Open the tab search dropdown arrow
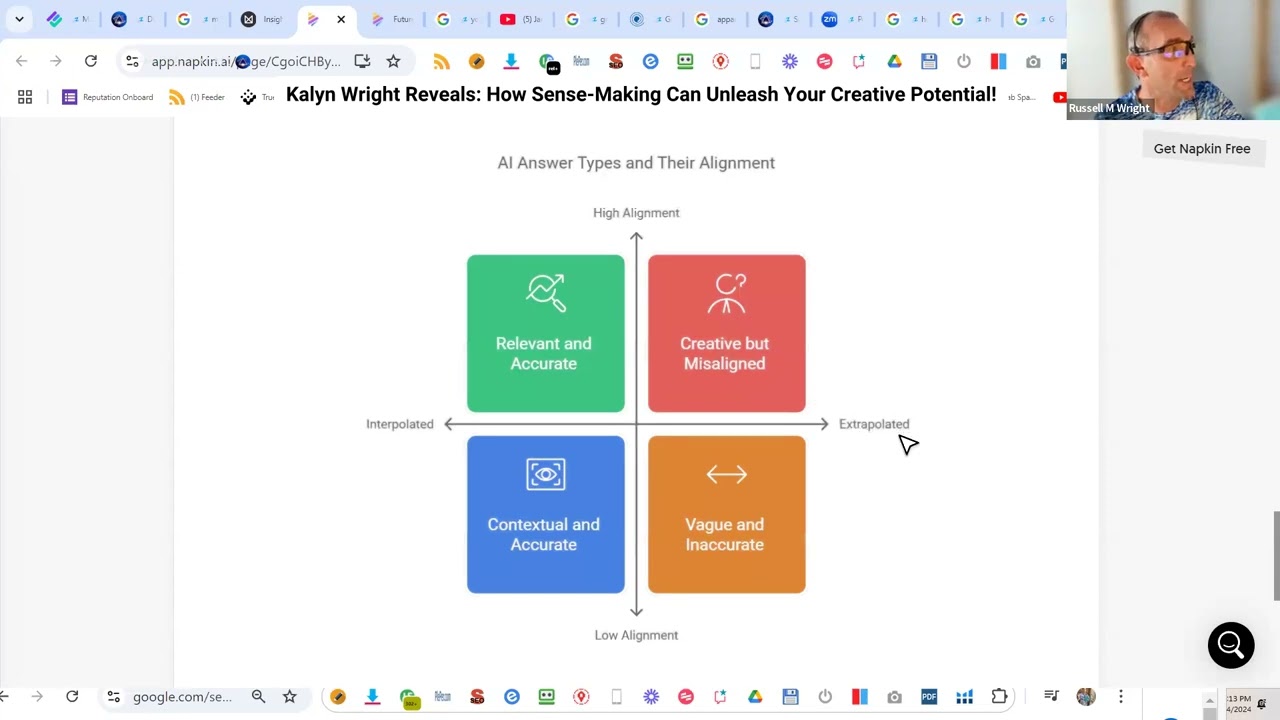The image size is (1280, 720). click(19, 19)
